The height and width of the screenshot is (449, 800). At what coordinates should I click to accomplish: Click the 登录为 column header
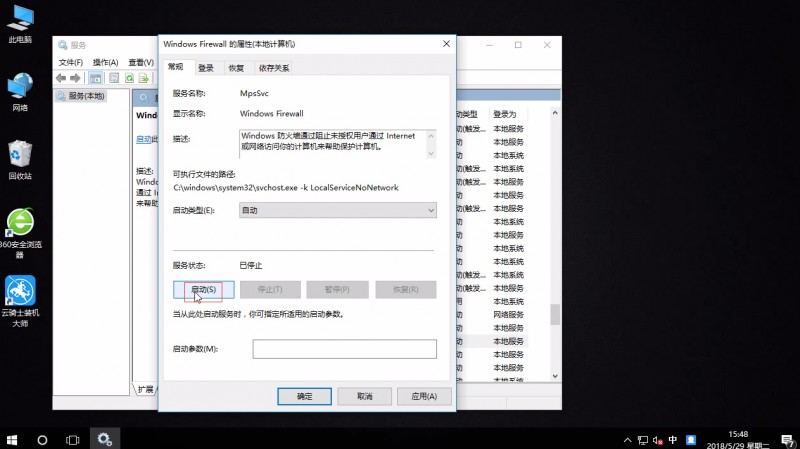(x=505, y=114)
